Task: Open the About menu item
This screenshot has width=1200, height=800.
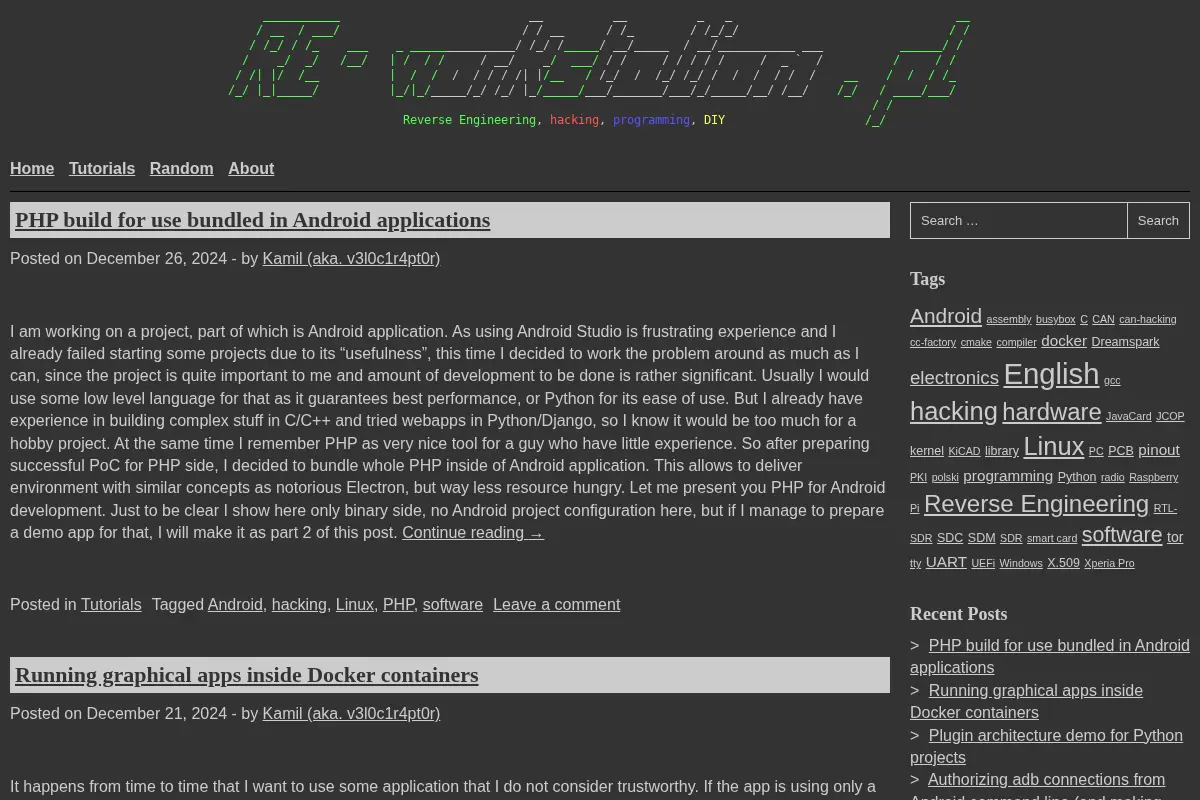Action: tap(251, 168)
